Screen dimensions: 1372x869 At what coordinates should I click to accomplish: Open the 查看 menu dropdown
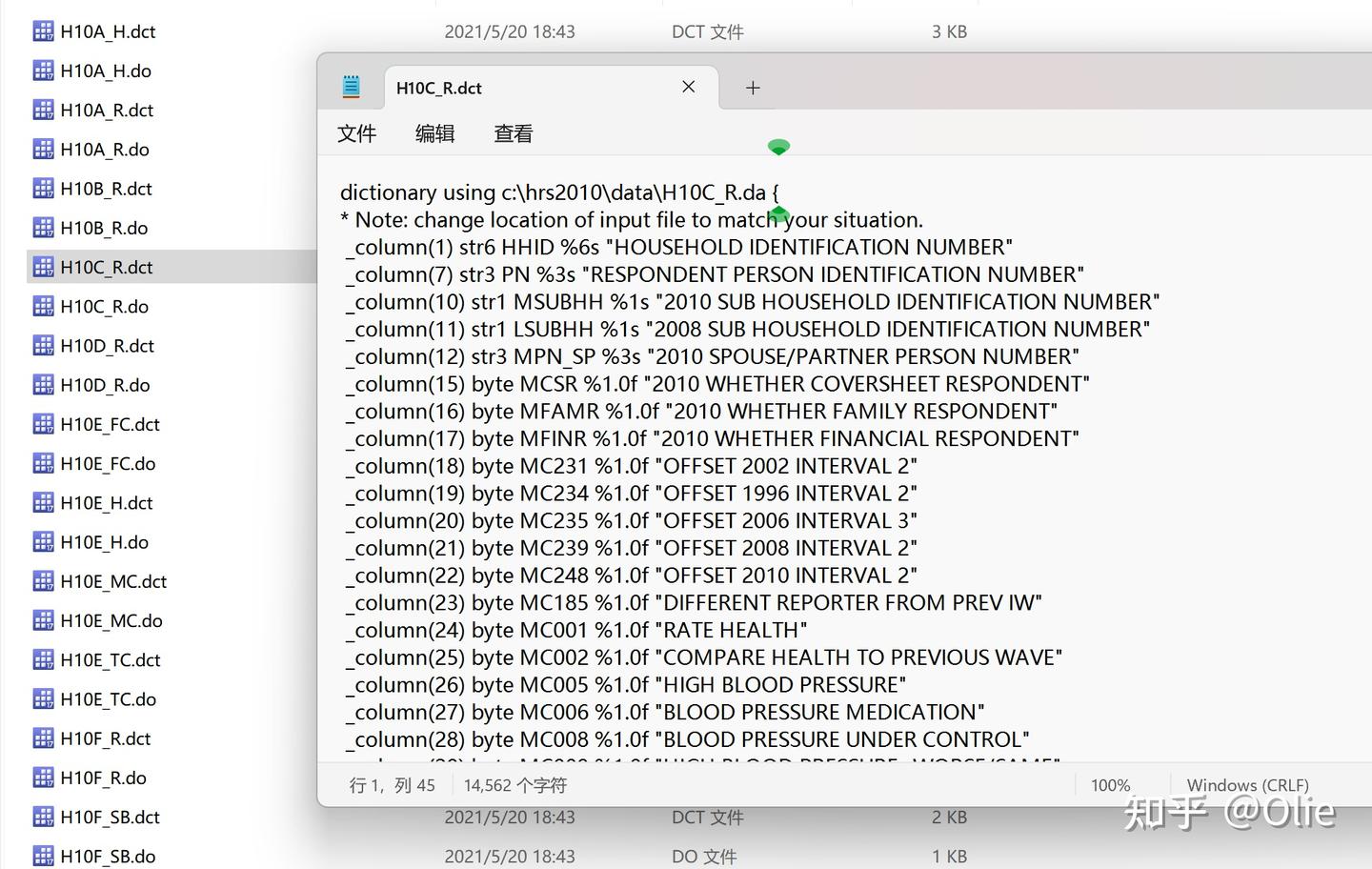coord(513,133)
